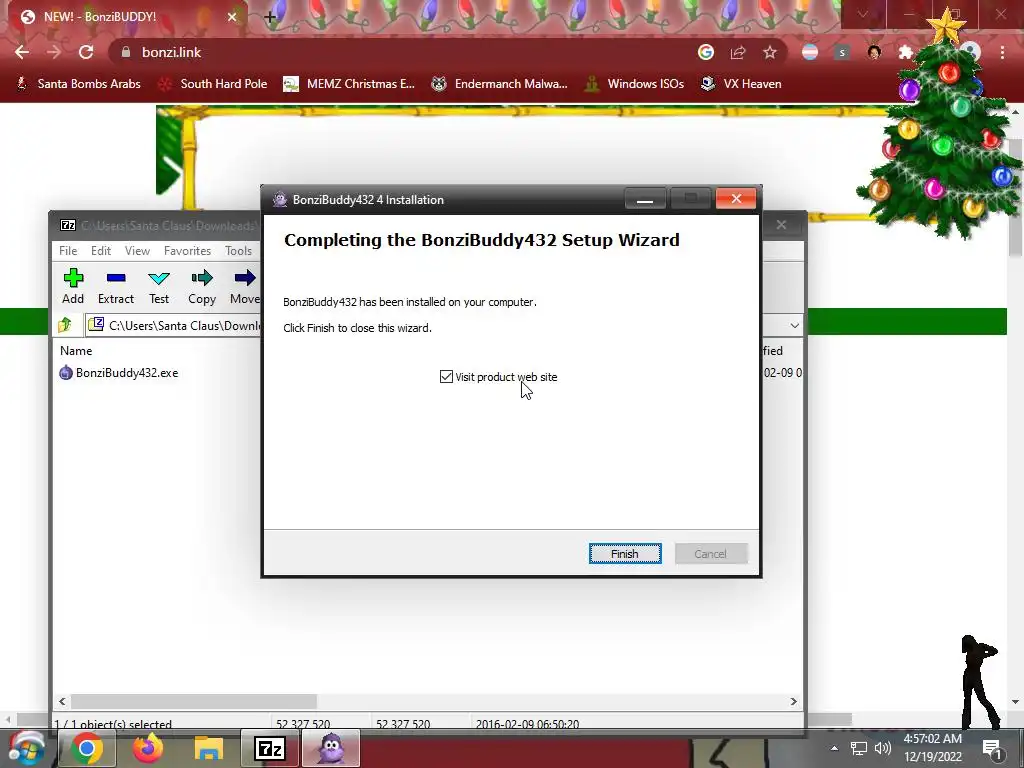This screenshot has width=1024, height=768.
Task: Click volume speaker icon in tray
Action: click(x=882, y=748)
